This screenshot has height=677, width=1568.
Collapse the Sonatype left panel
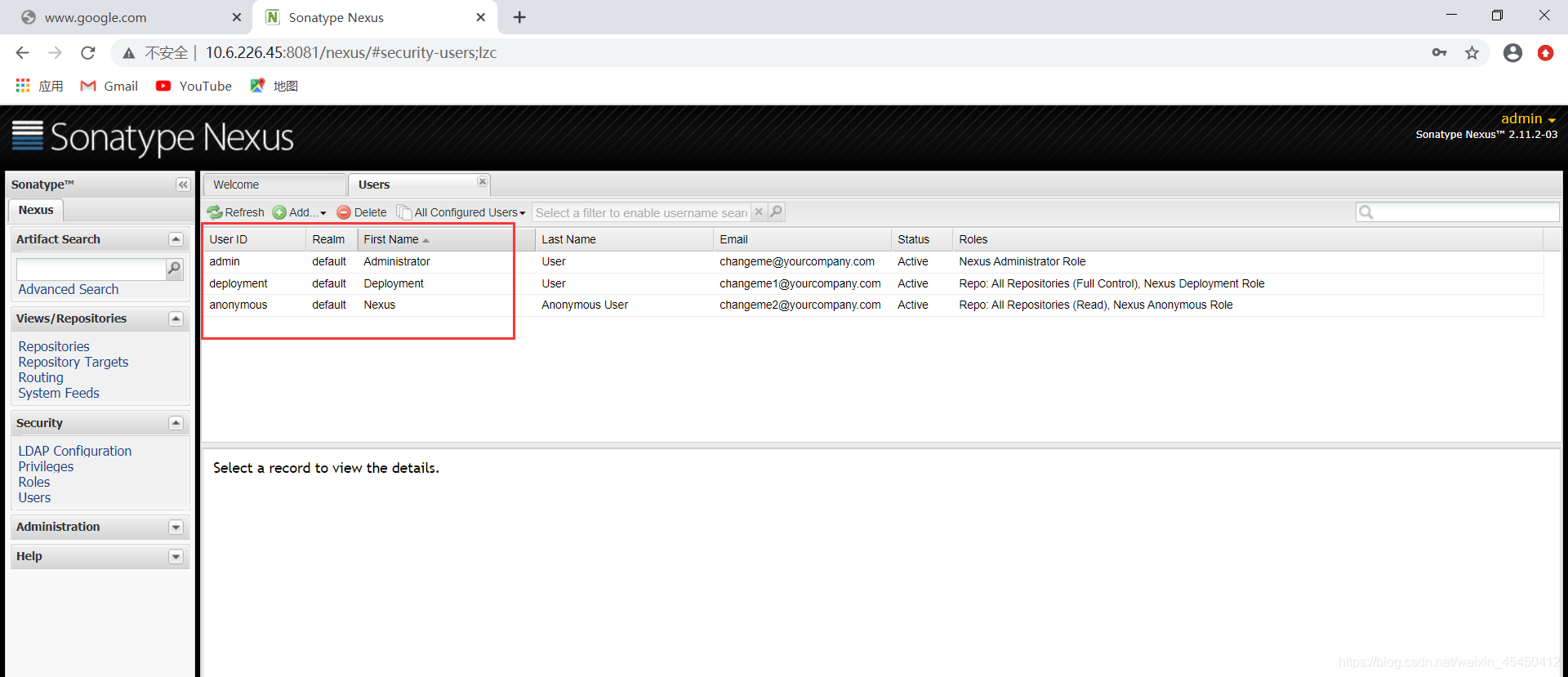point(183,185)
